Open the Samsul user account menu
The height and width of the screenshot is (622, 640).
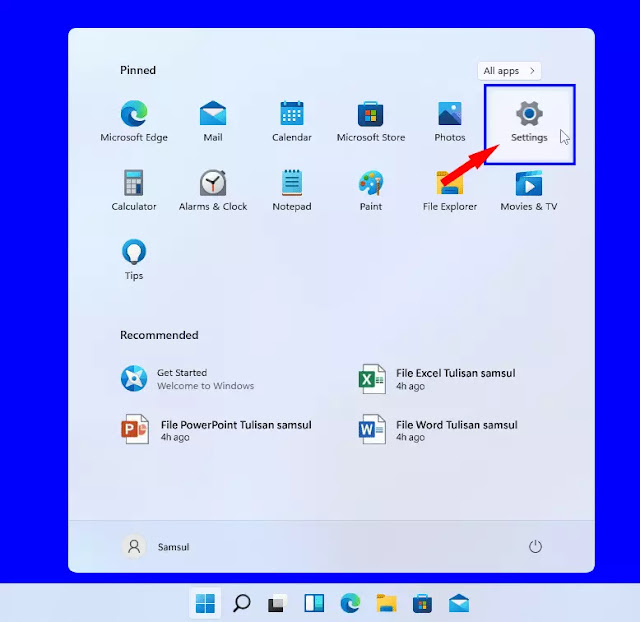pos(156,546)
